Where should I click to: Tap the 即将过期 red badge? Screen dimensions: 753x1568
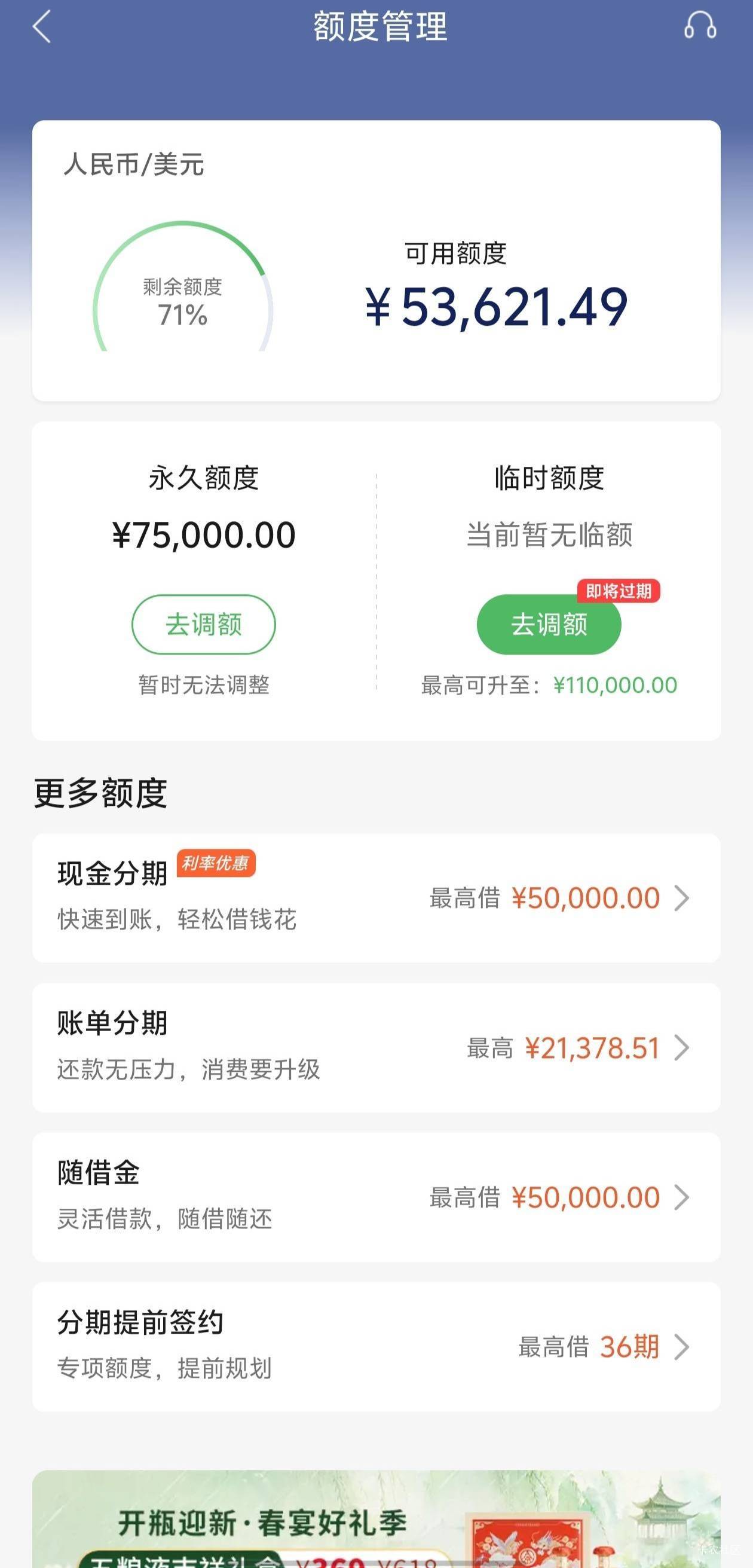(x=619, y=591)
